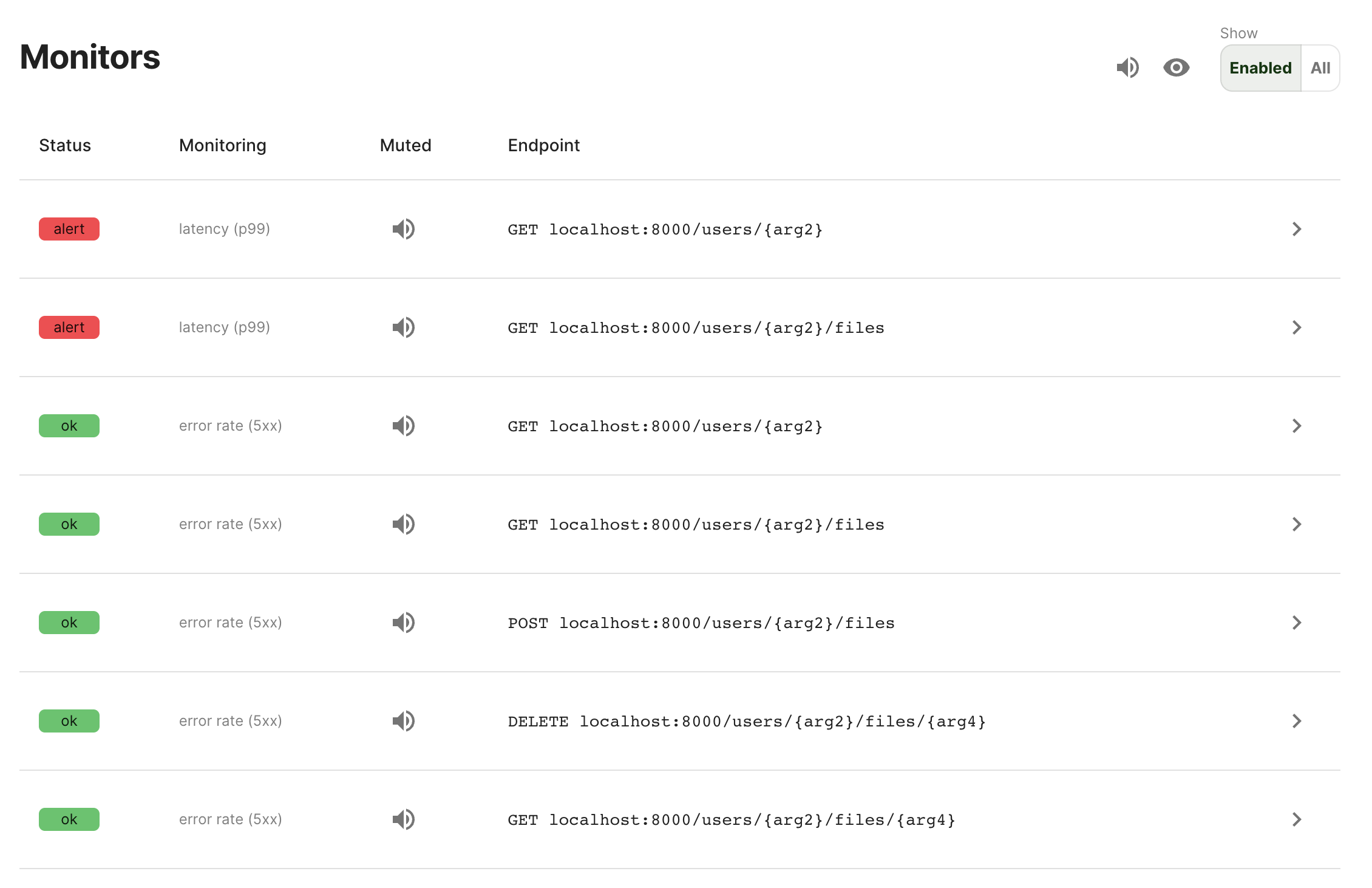Click the Endpoint column header
The width and height of the screenshot is (1372, 888).
[x=543, y=145]
